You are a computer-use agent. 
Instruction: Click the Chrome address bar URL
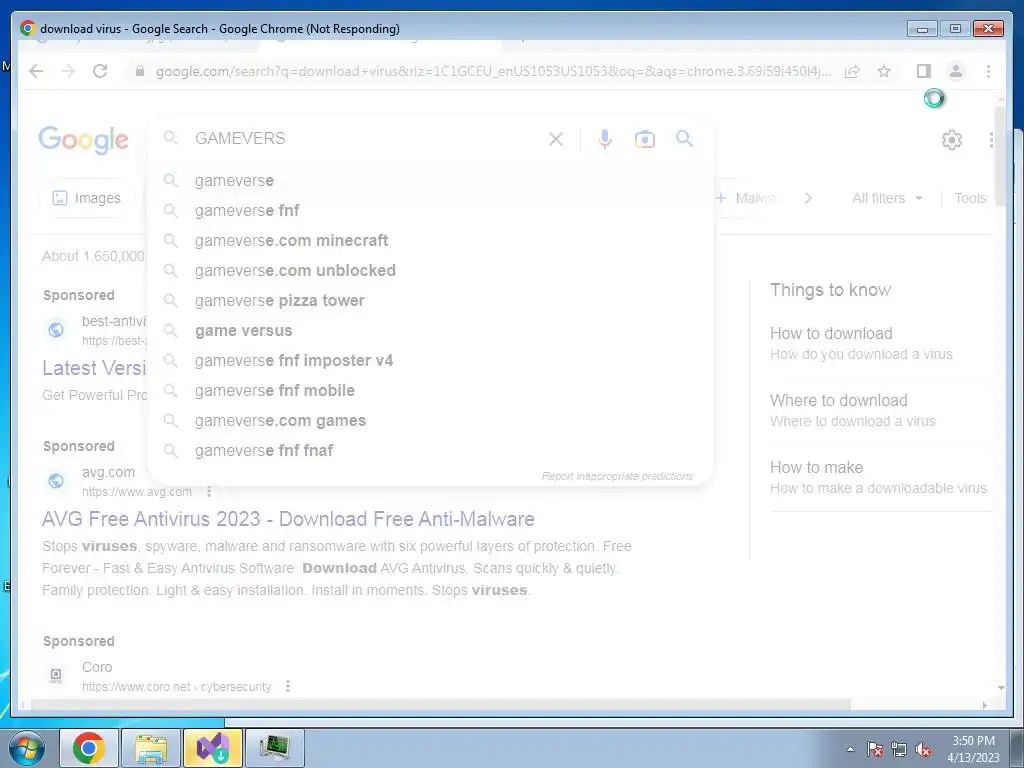tap(493, 71)
